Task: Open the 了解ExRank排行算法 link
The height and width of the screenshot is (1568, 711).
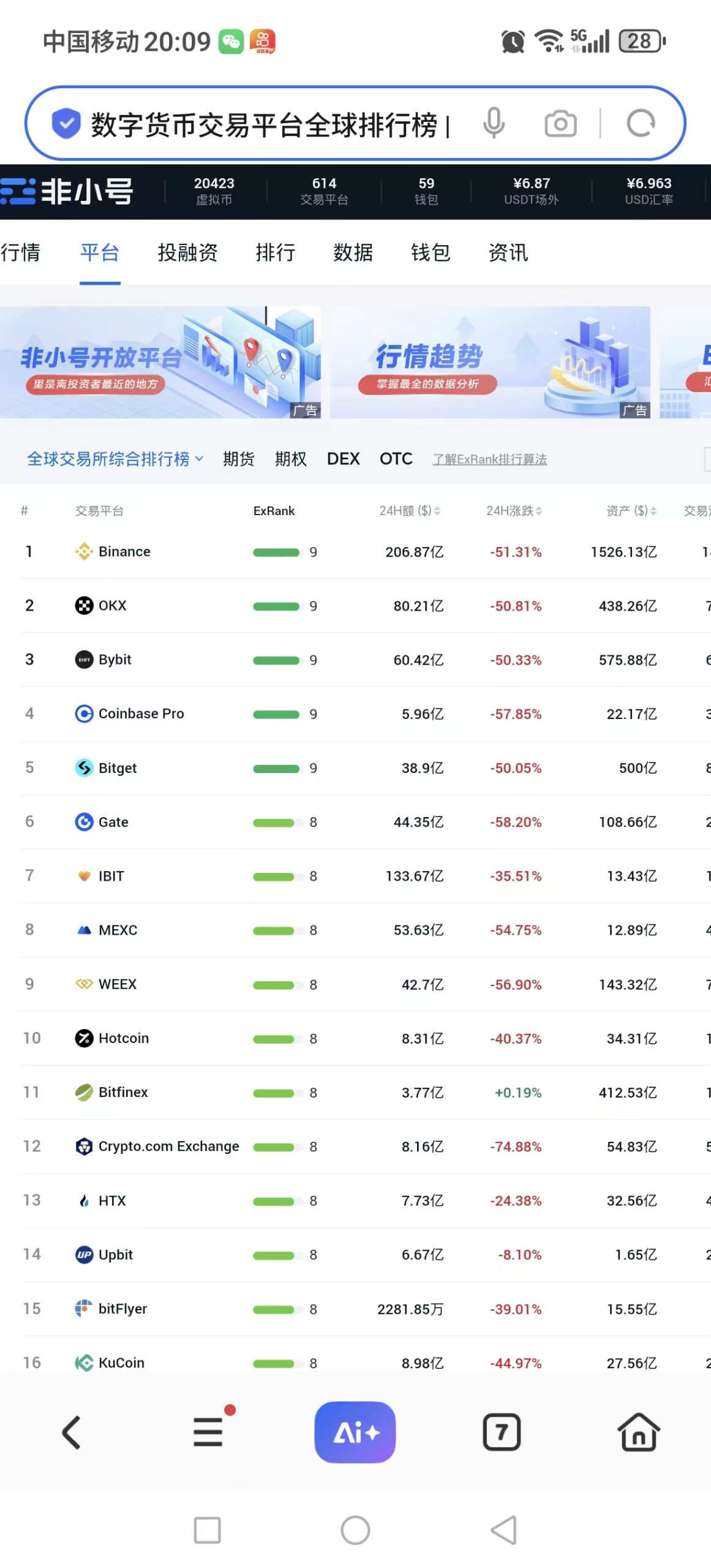Action: click(x=489, y=459)
